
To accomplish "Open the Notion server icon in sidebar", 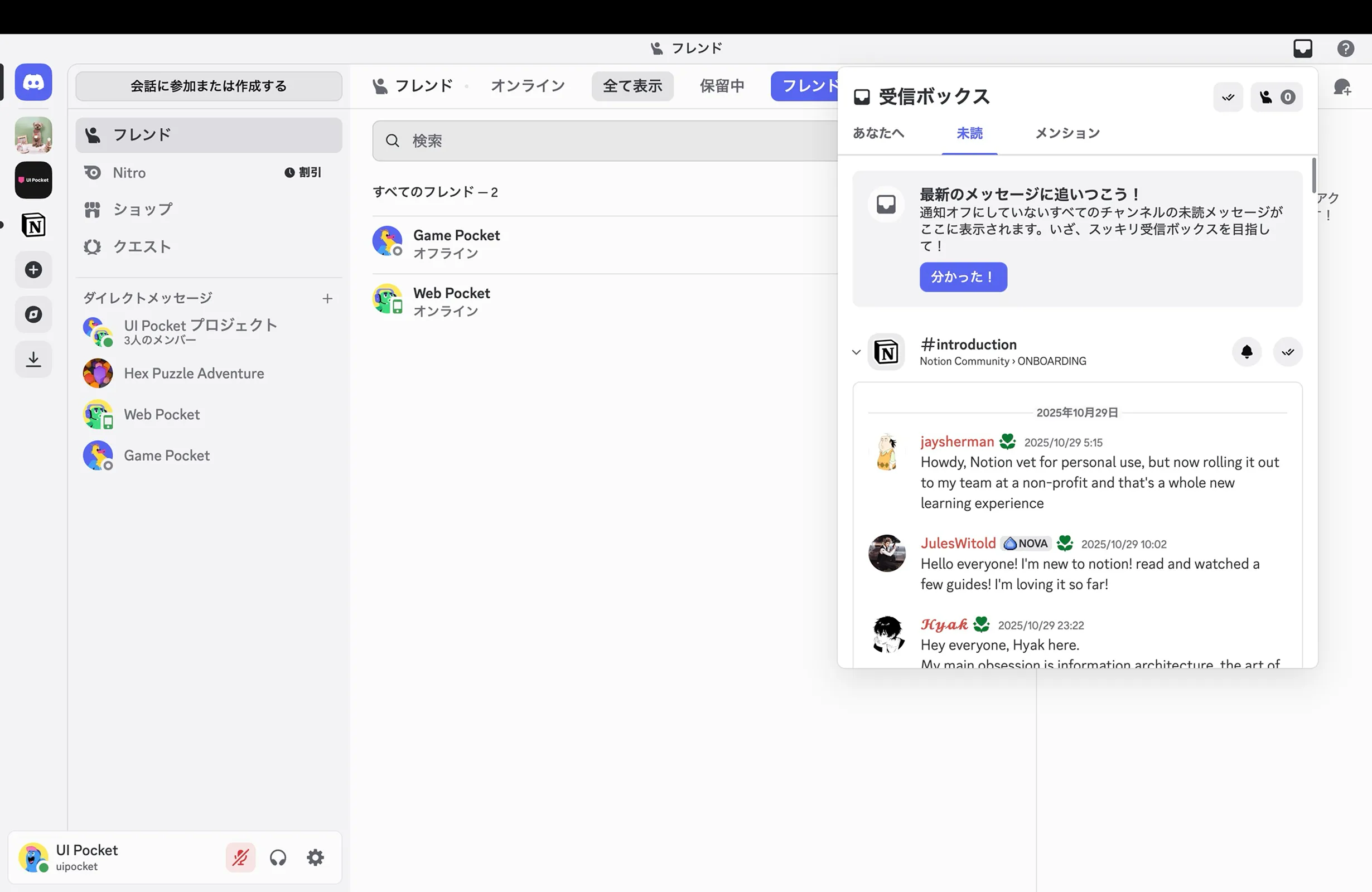I will pos(33,225).
